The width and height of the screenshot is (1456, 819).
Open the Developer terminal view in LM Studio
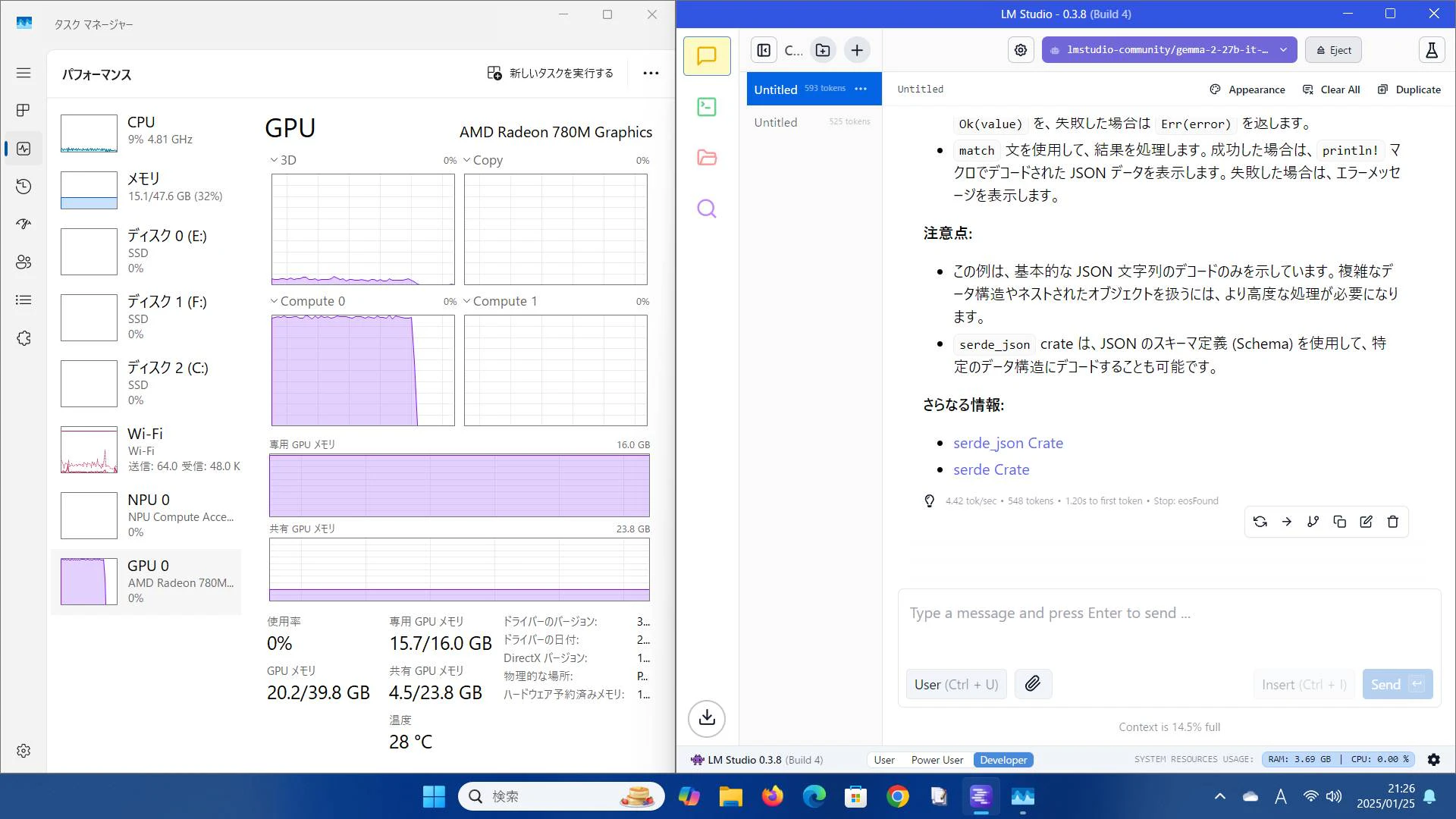[707, 107]
